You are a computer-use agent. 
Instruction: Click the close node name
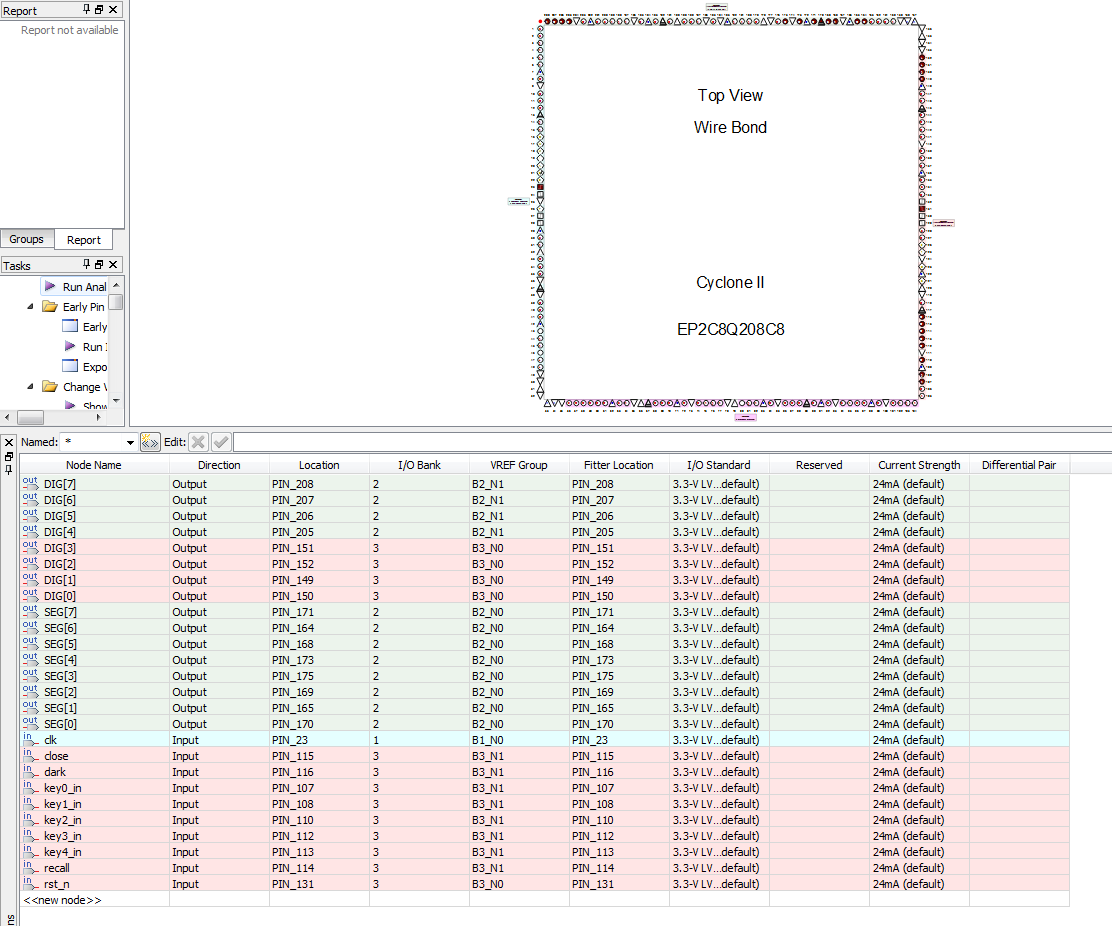tap(56, 756)
